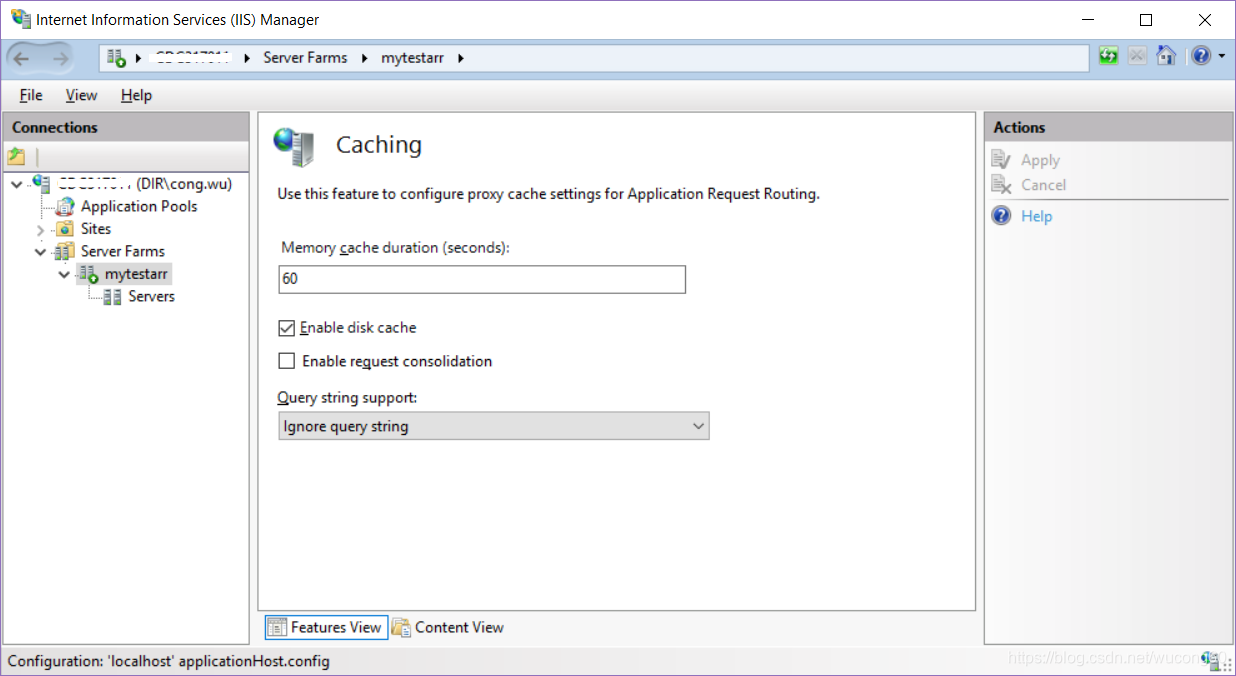Select the Application Pools node
Image resolution: width=1236 pixels, height=676 pixels.
pos(139,206)
